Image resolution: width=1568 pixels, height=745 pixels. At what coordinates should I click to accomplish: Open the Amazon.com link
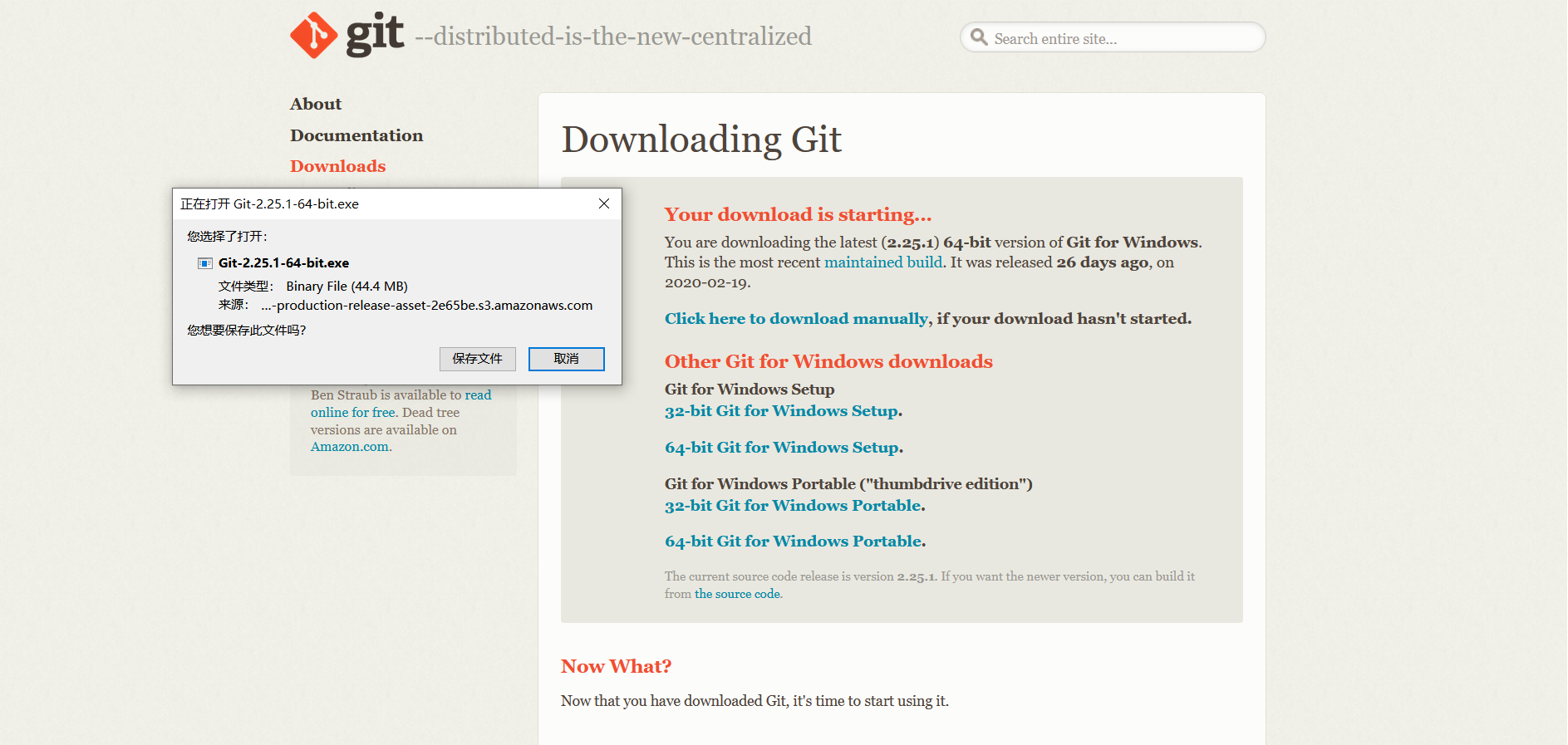(350, 447)
